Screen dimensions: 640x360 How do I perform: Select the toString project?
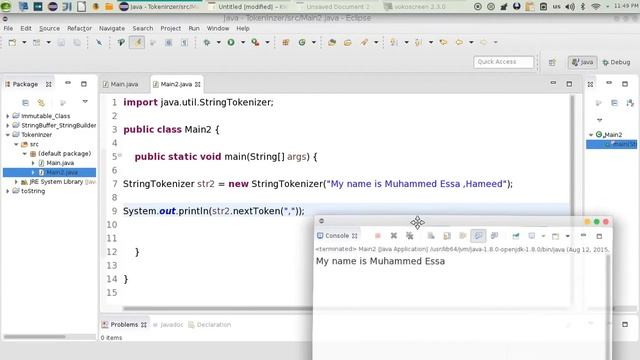click(33, 191)
